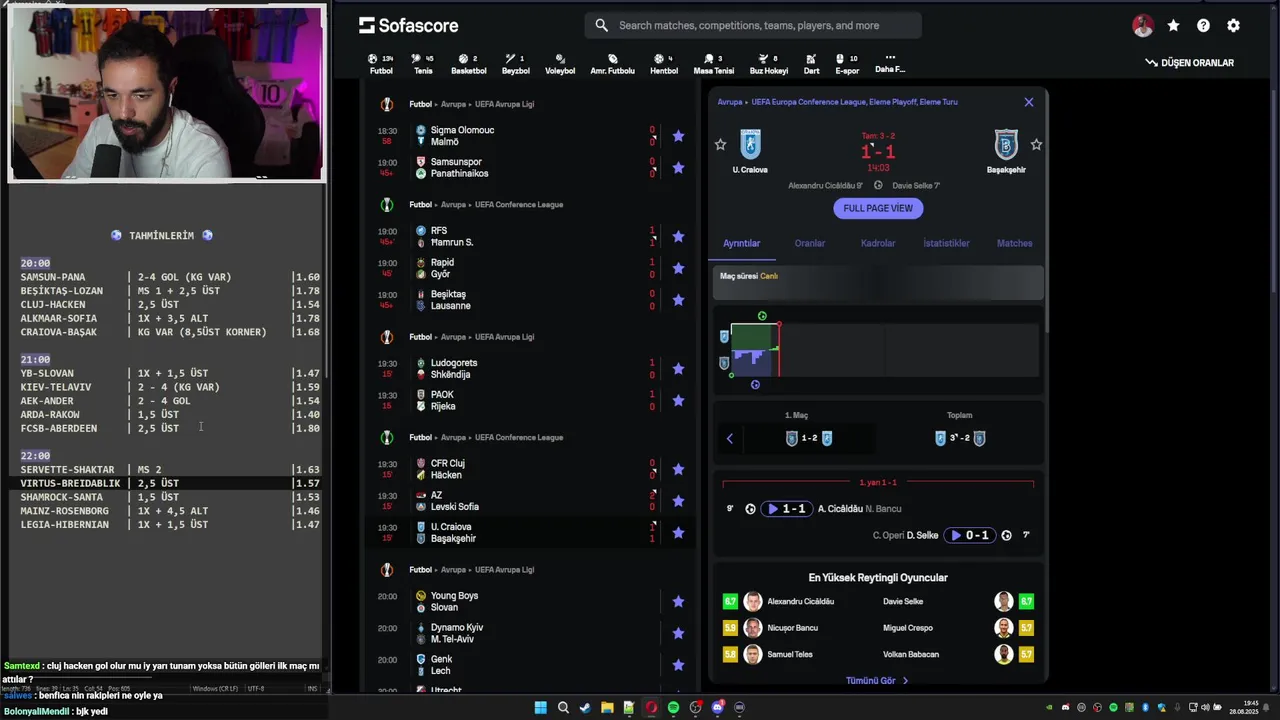Play the 1-1 Cicâldău goal video
The height and width of the screenshot is (720, 1280).
786,509
